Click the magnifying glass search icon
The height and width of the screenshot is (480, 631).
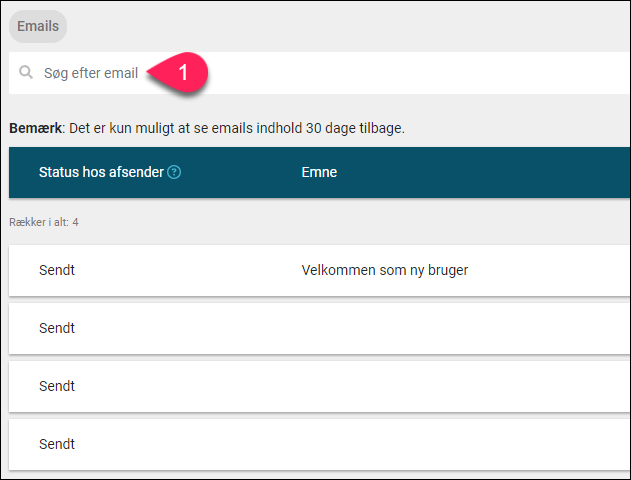tap(26, 72)
